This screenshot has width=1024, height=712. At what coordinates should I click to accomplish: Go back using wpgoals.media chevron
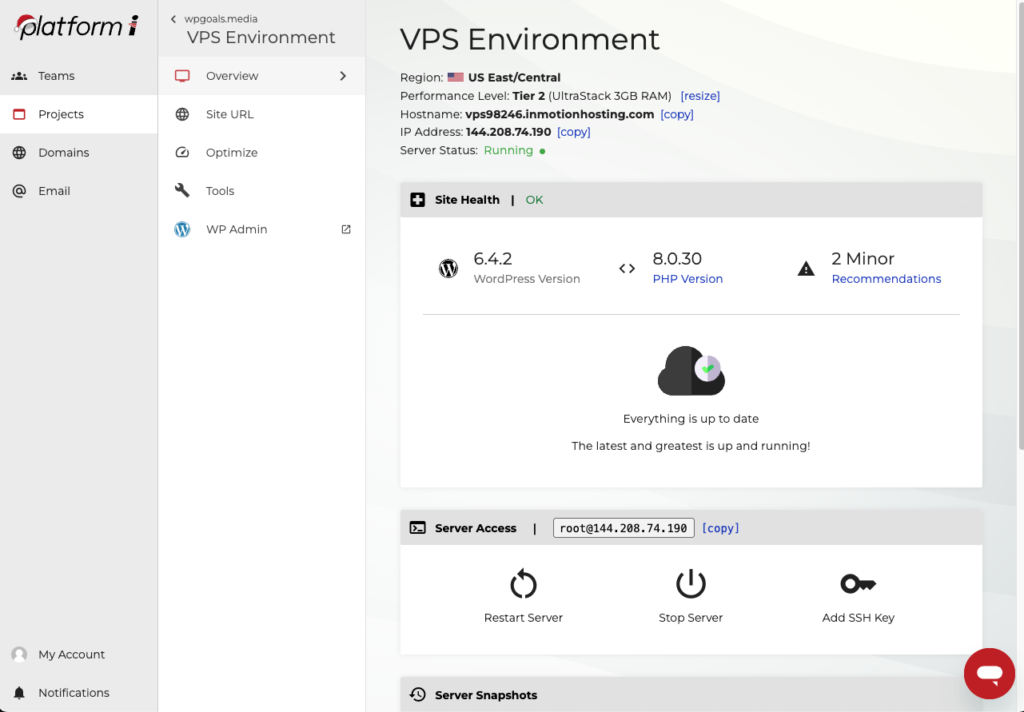(x=173, y=19)
